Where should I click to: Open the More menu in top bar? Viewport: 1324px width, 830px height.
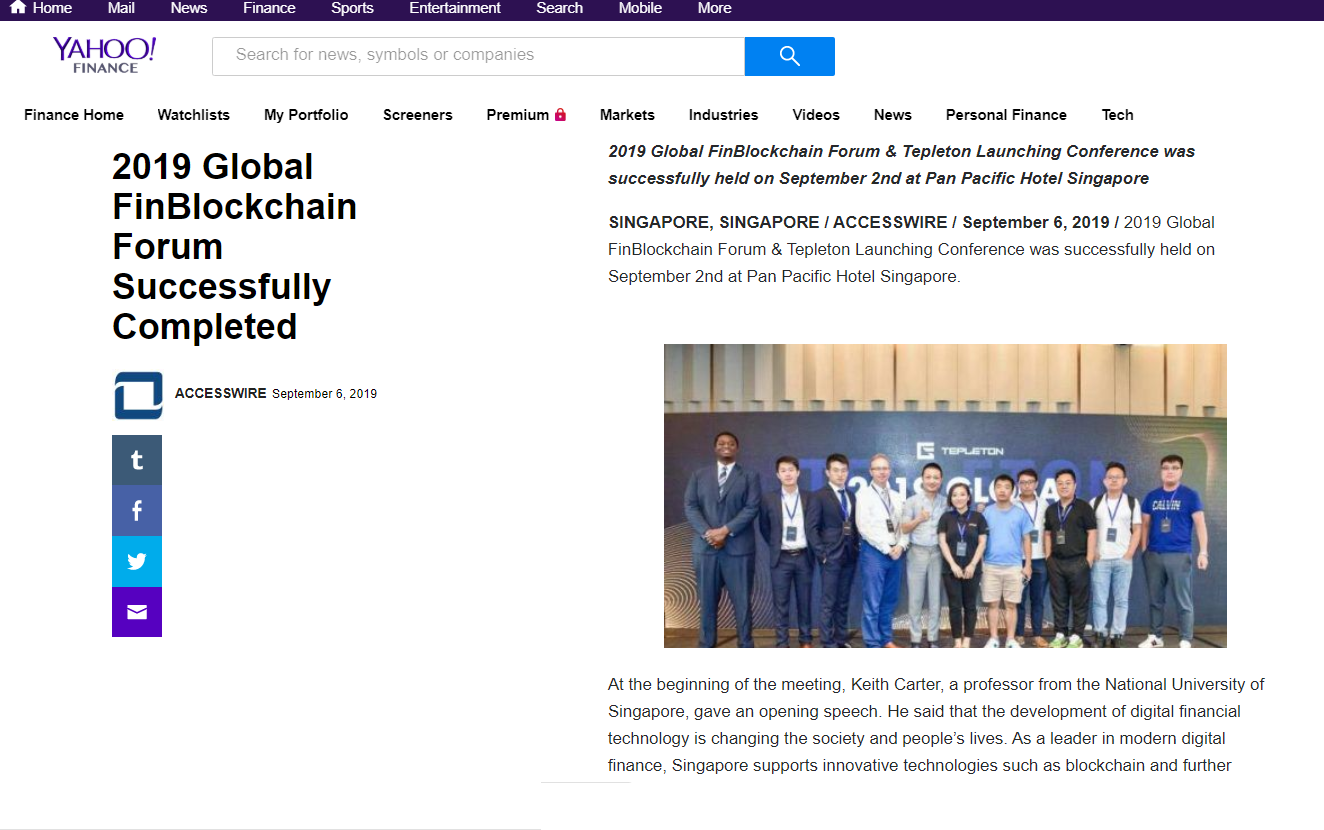tap(714, 8)
